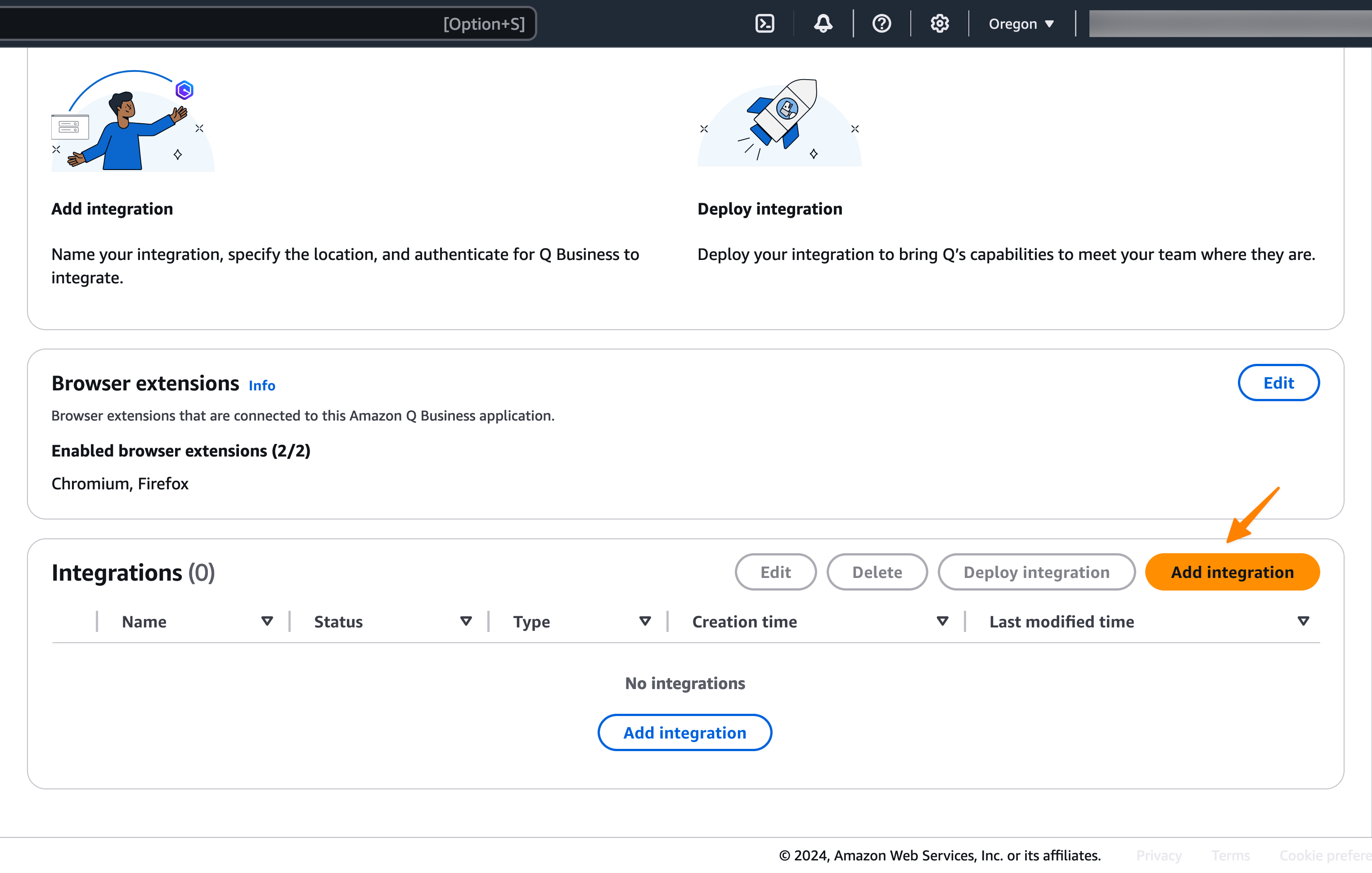Click the orange Add integration button

point(1232,572)
